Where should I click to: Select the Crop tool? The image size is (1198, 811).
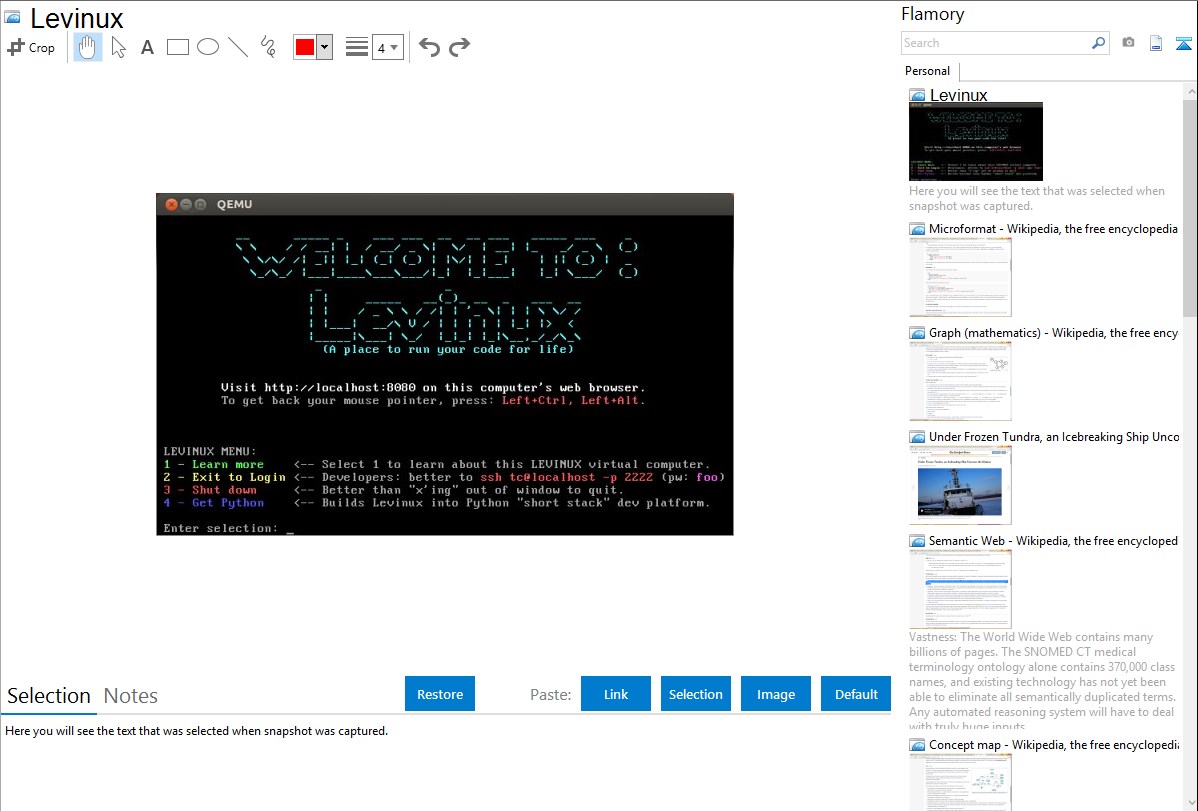pyautogui.click(x=31, y=47)
